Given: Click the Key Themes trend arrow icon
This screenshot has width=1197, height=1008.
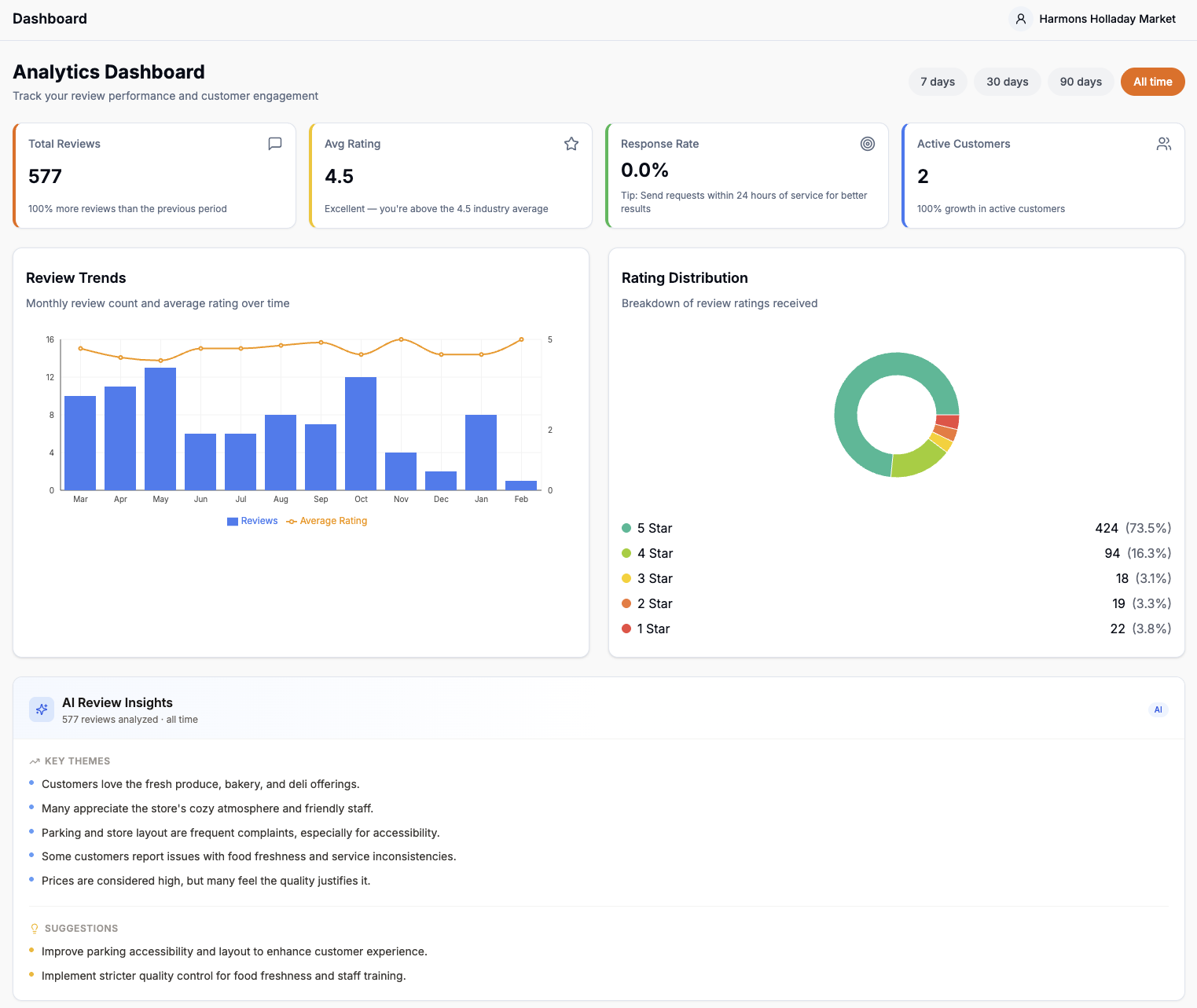Looking at the screenshot, I should point(35,761).
